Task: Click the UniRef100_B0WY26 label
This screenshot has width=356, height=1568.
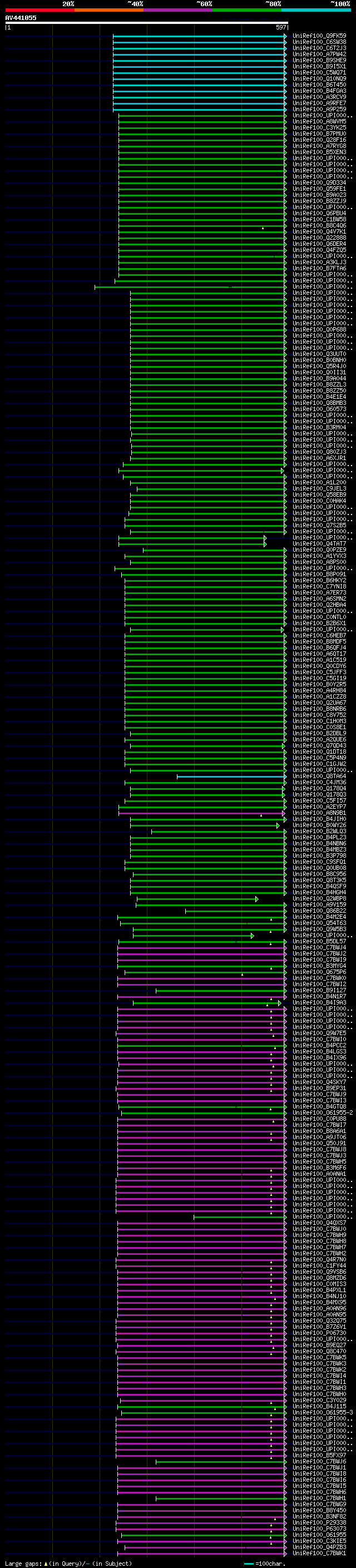Action: tap(319, 825)
